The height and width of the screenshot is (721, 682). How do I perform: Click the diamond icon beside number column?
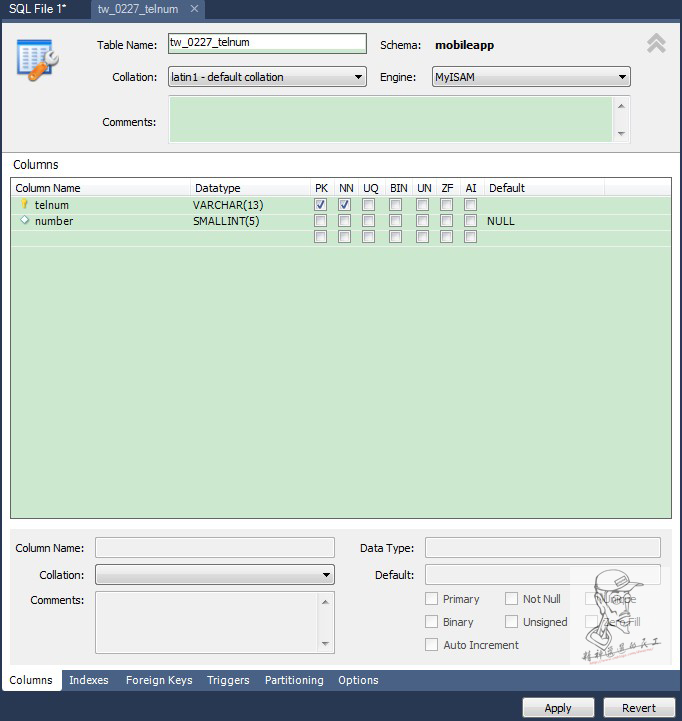click(25, 220)
